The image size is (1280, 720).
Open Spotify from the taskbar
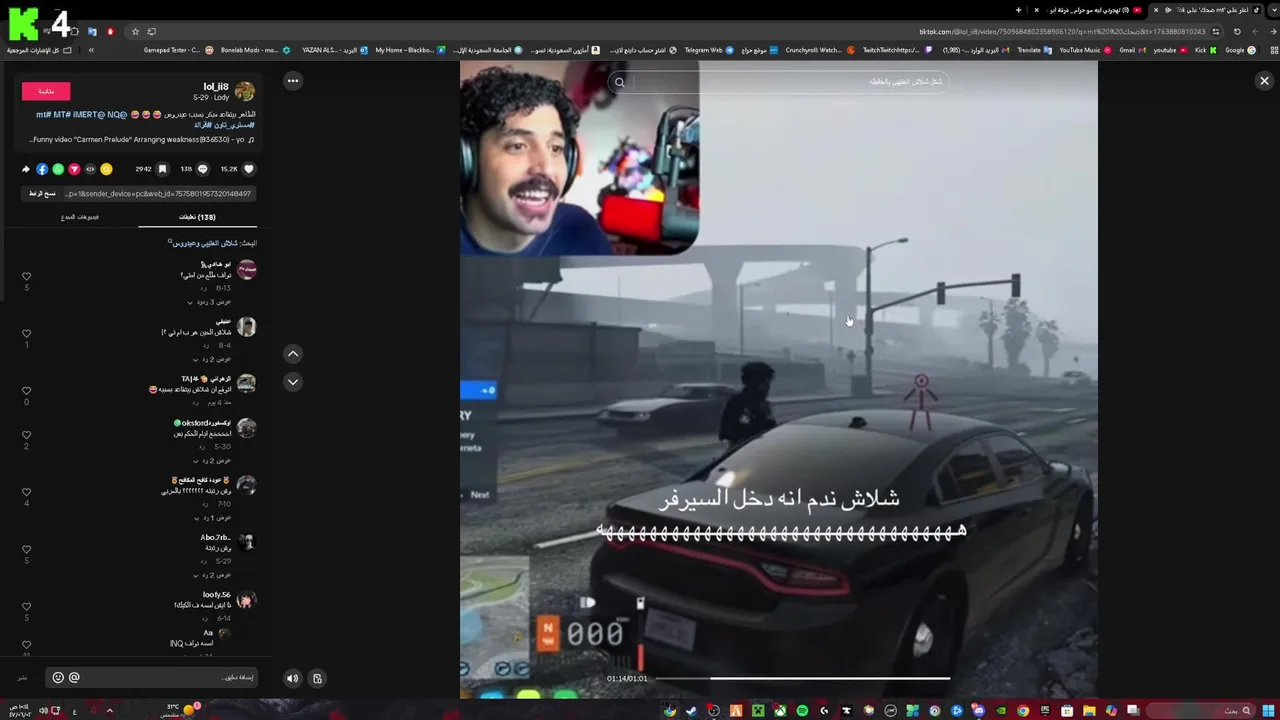click(x=802, y=711)
